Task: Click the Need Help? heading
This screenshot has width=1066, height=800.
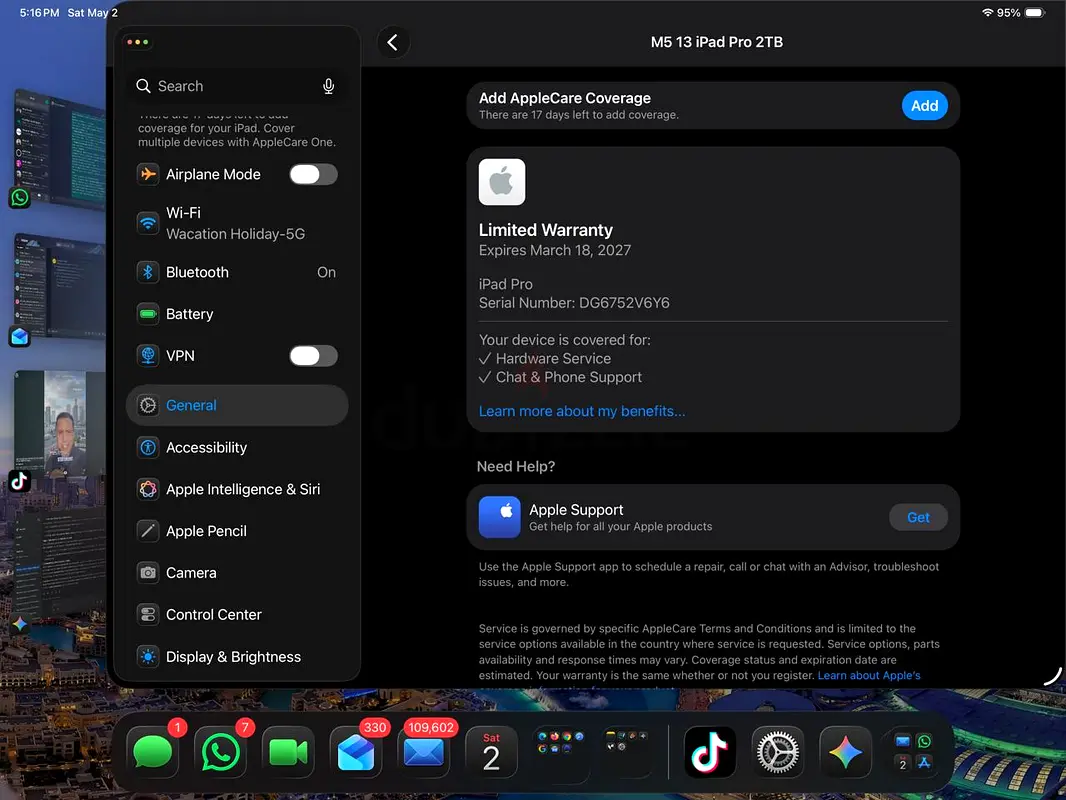Action: point(516,466)
